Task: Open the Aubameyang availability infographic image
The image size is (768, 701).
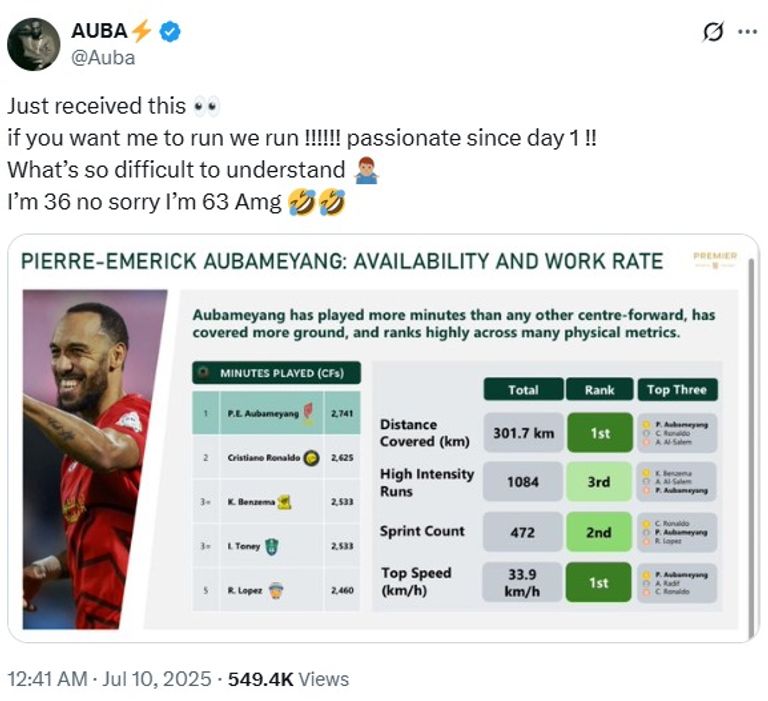Action: point(384,438)
